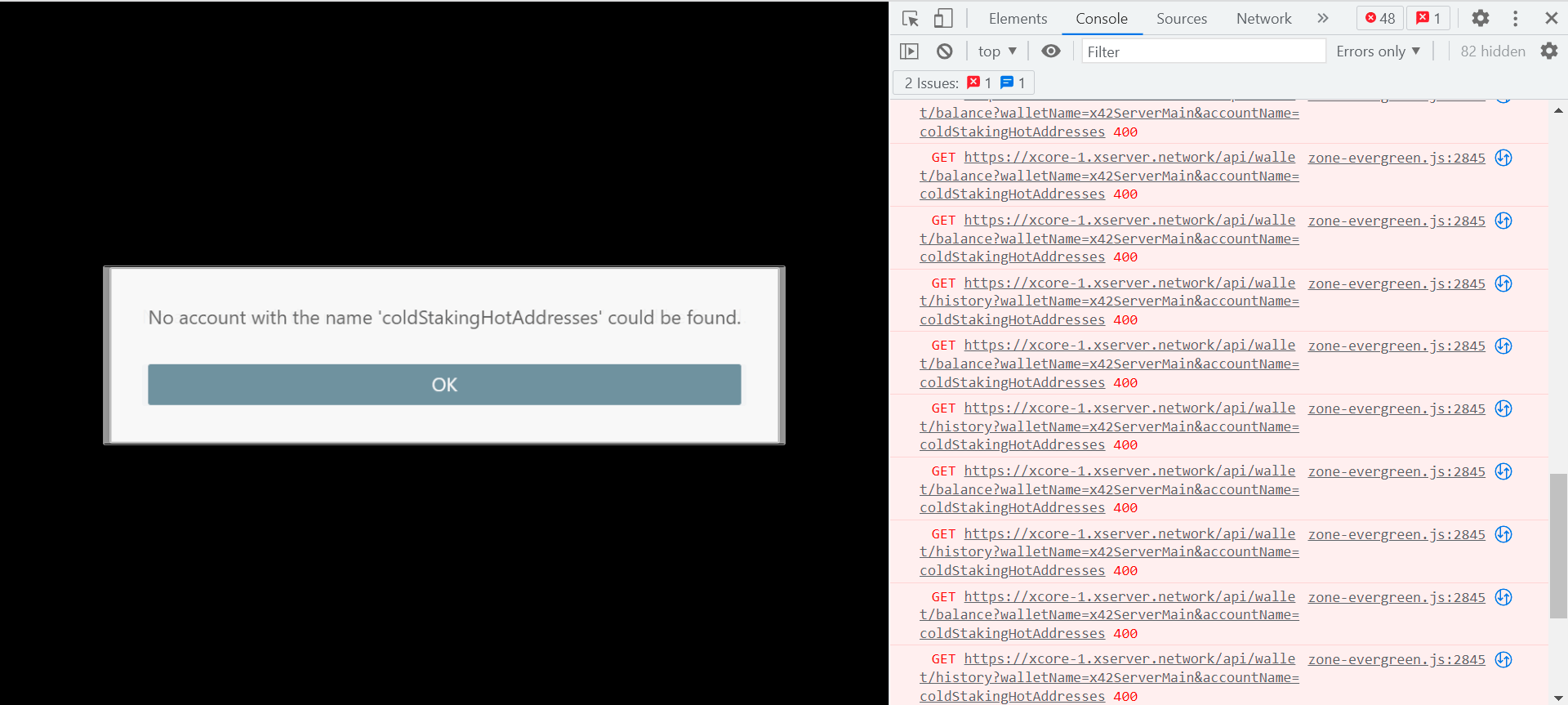This screenshot has width=1568, height=705.
Task: Open the bottom-most zone-evergreen.js:2845 source link
Action: [1396, 660]
